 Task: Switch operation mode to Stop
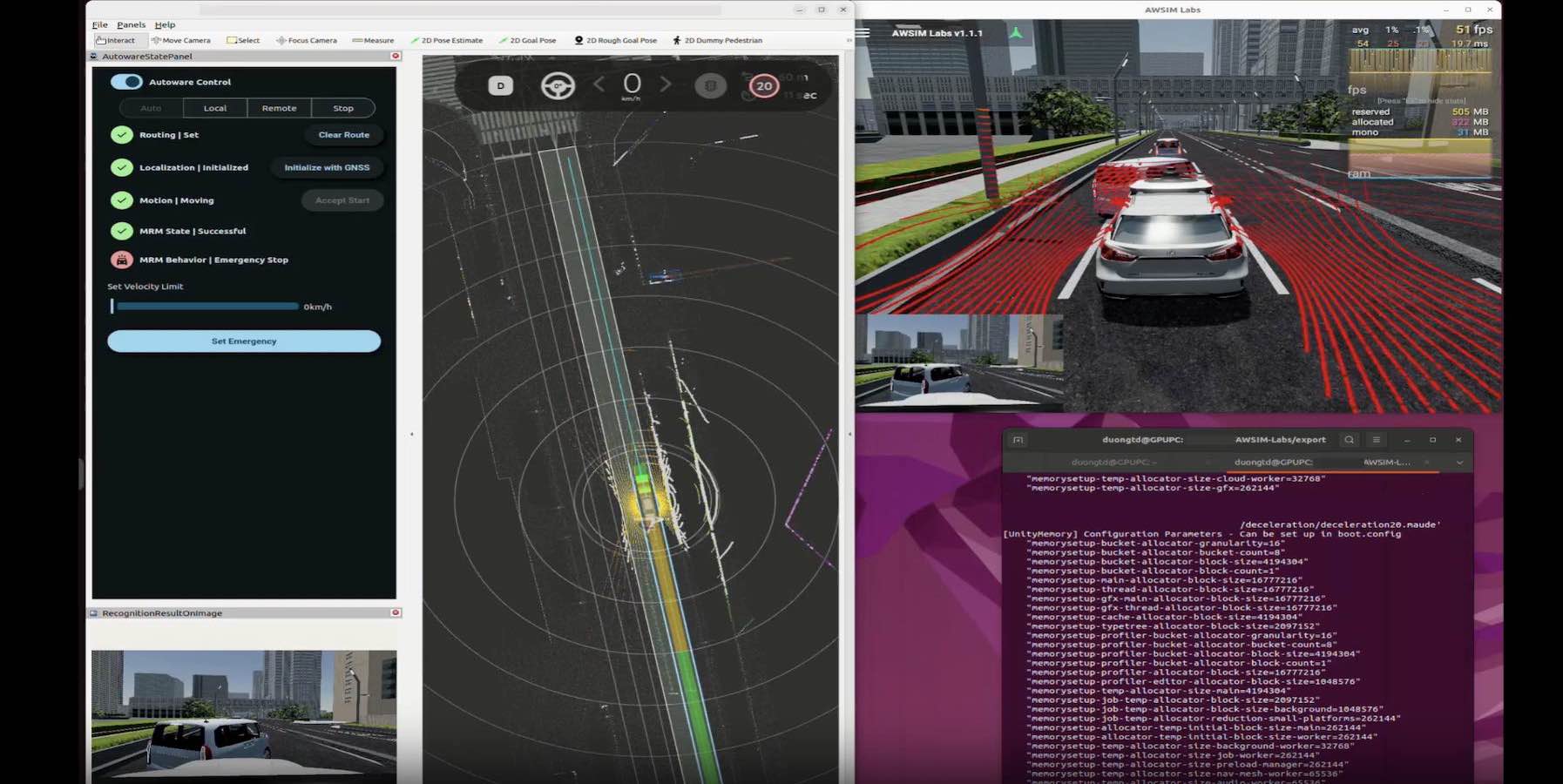click(x=343, y=108)
